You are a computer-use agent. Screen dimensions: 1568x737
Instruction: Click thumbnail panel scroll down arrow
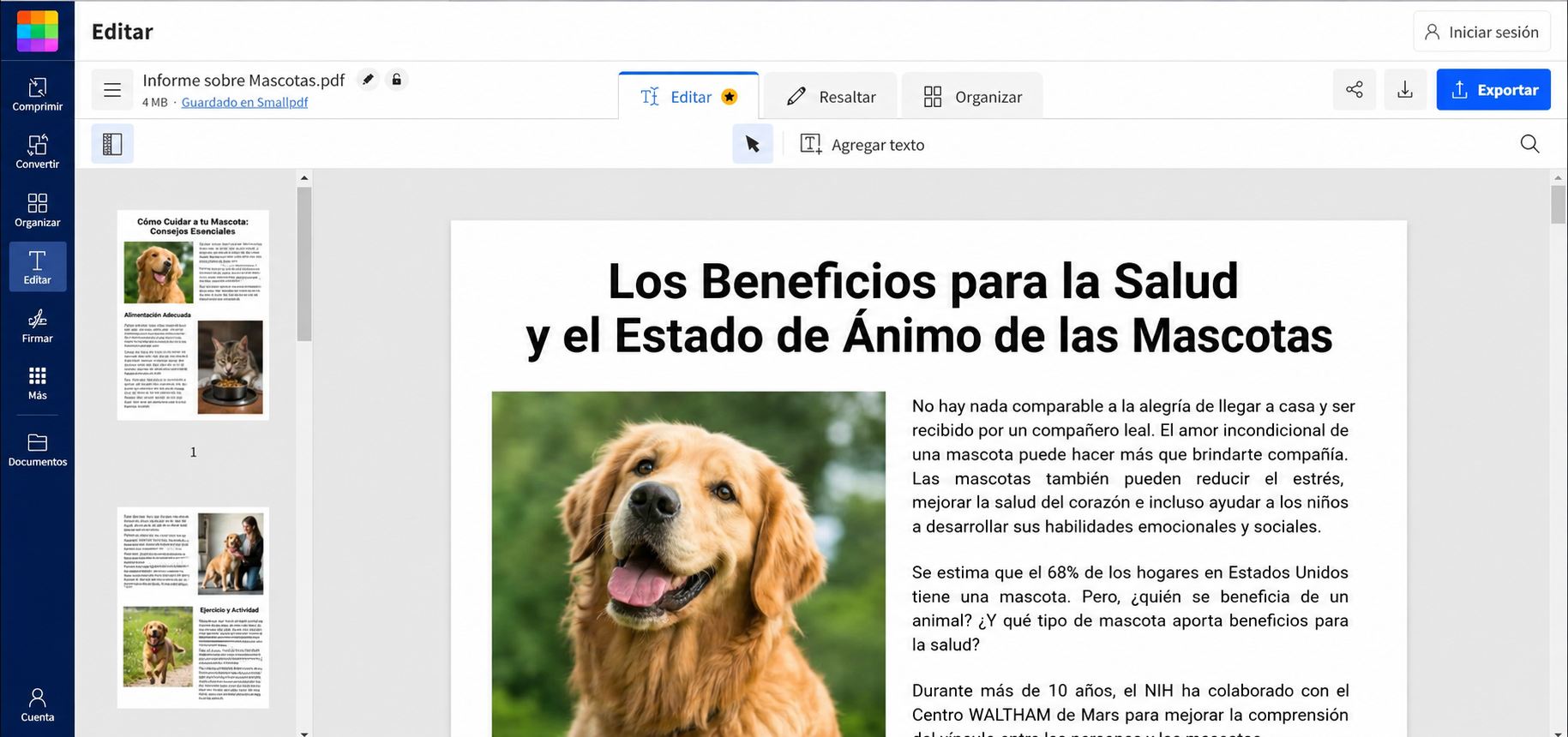point(304,733)
